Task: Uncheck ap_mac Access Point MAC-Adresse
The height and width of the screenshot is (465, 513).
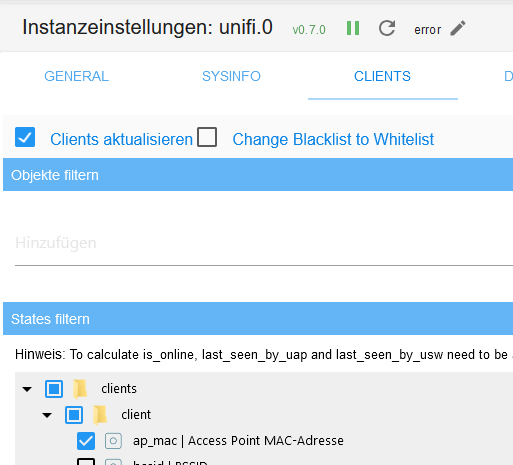Action: click(x=86, y=441)
